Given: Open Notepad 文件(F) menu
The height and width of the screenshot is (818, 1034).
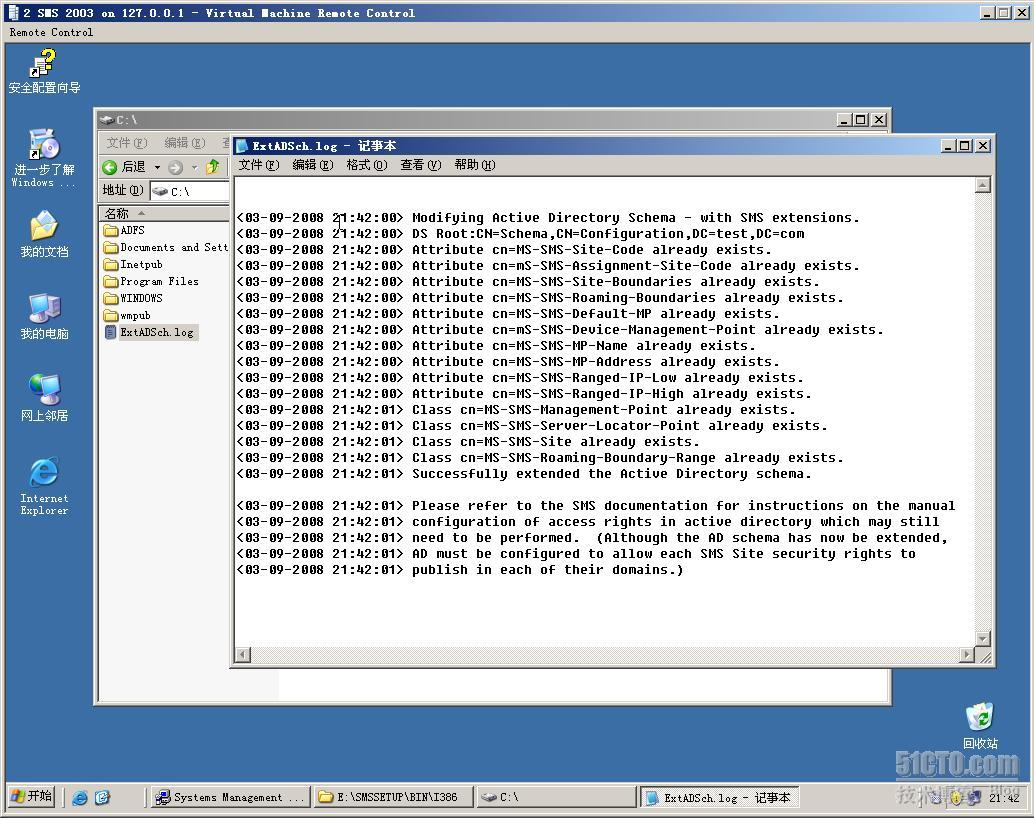Looking at the screenshot, I should click(258, 165).
